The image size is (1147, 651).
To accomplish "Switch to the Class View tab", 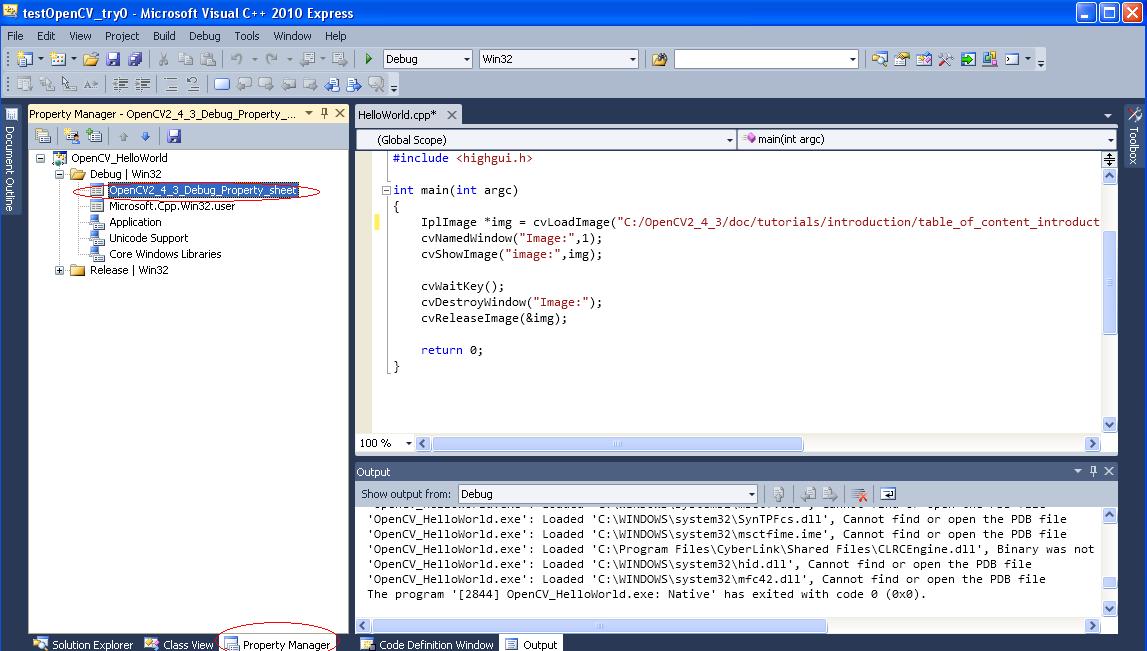I will click(179, 644).
